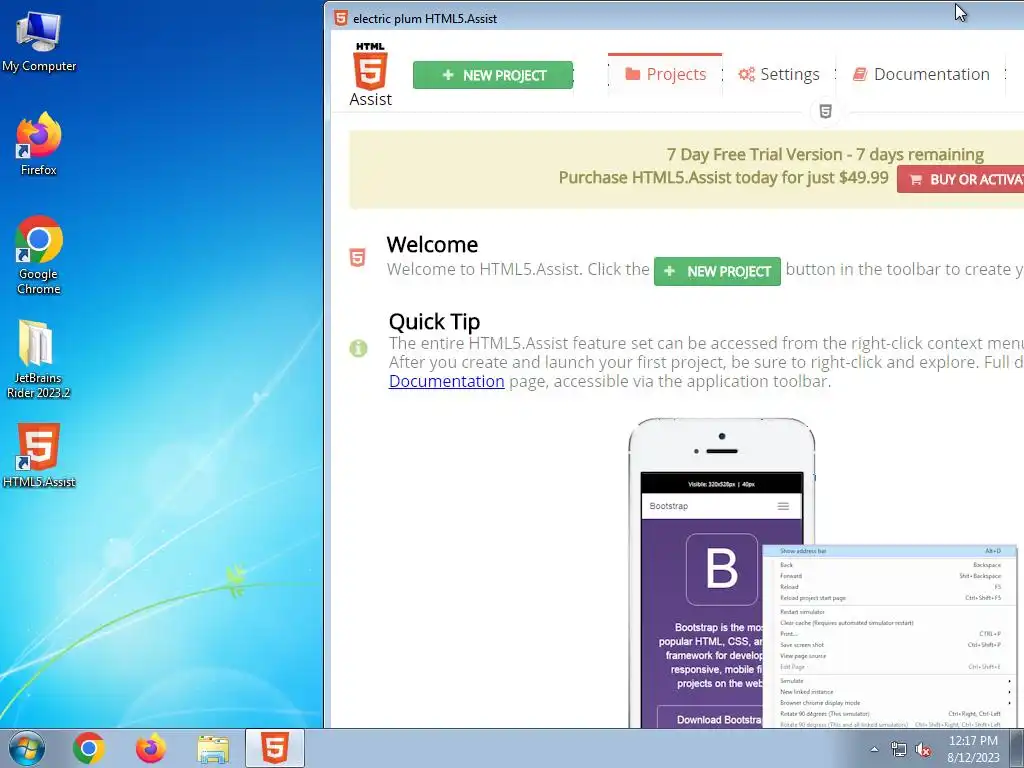Launch Firefox from the desktop shortcut
This screenshot has width=1024, height=768.
click(39, 144)
